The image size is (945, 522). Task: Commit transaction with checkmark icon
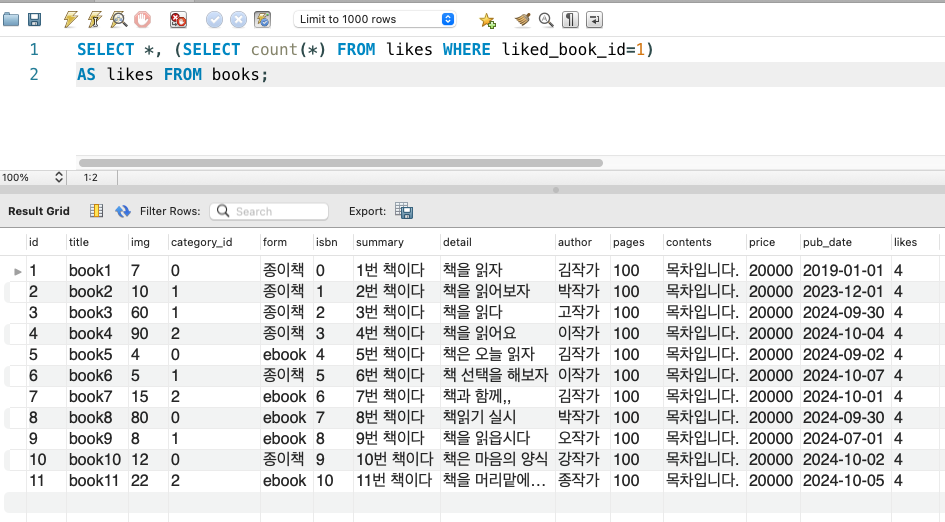pyautogui.click(x=214, y=19)
